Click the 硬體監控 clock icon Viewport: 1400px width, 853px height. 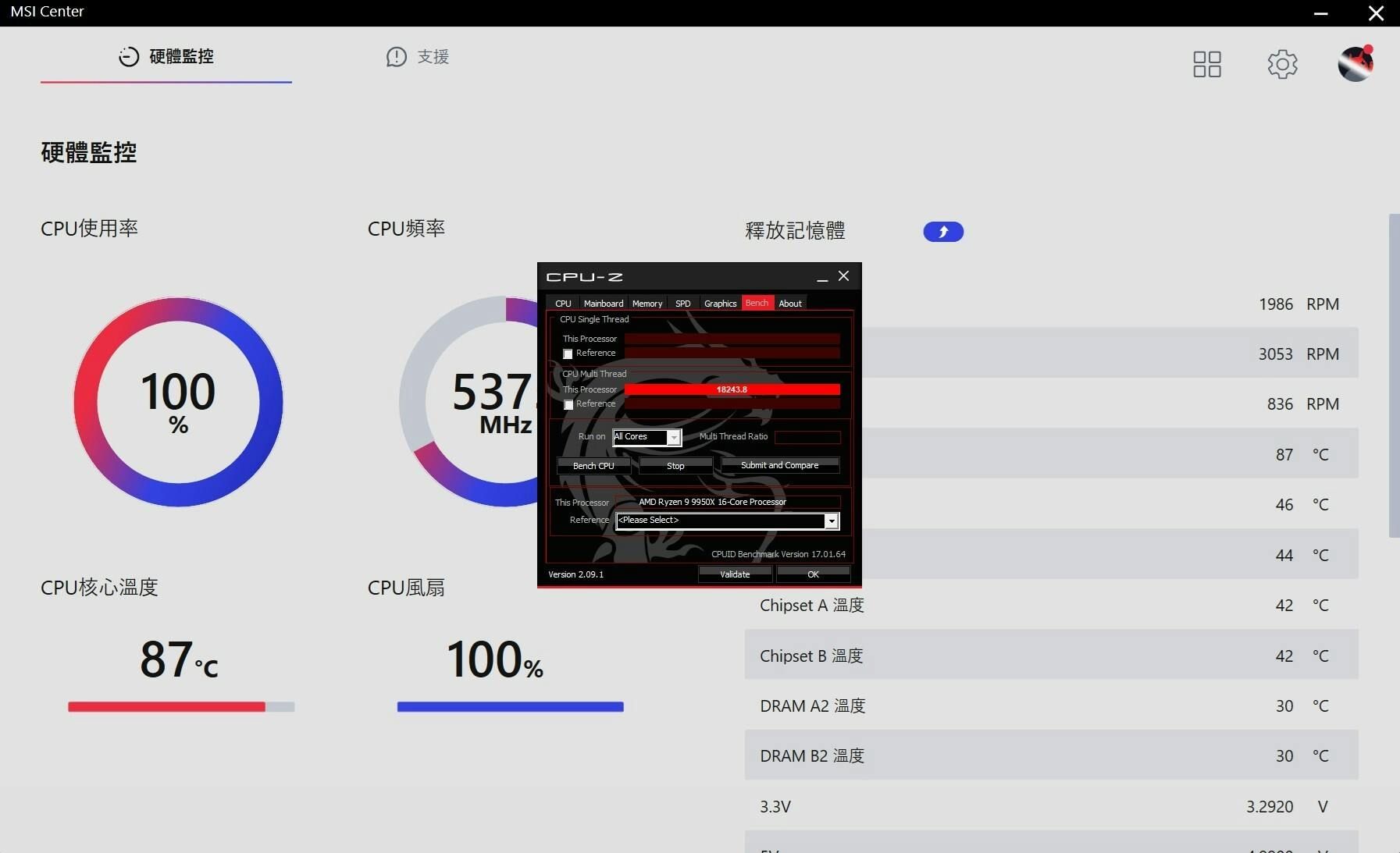point(129,56)
